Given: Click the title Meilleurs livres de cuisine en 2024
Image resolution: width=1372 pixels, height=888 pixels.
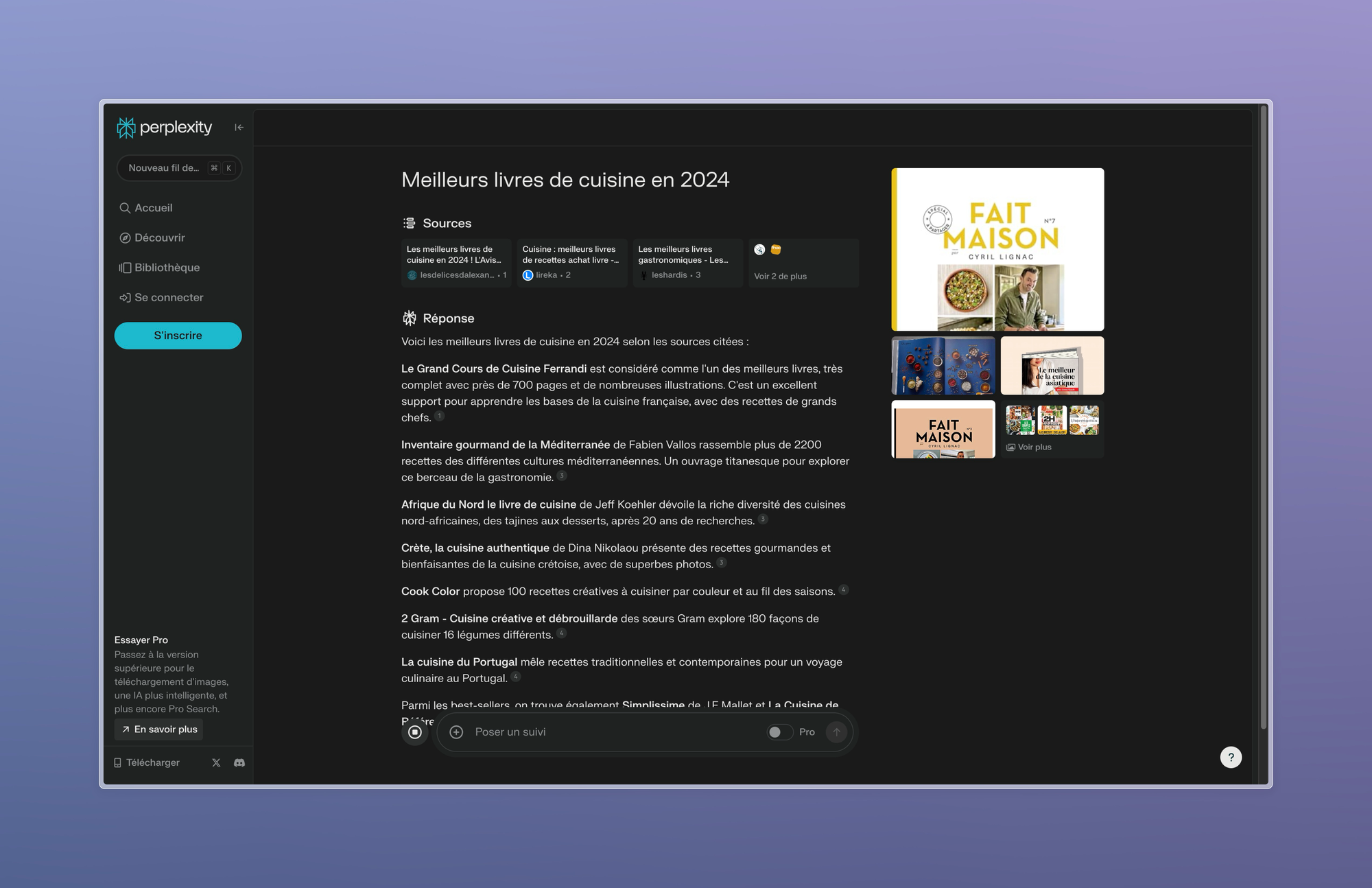Looking at the screenshot, I should pos(565,180).
